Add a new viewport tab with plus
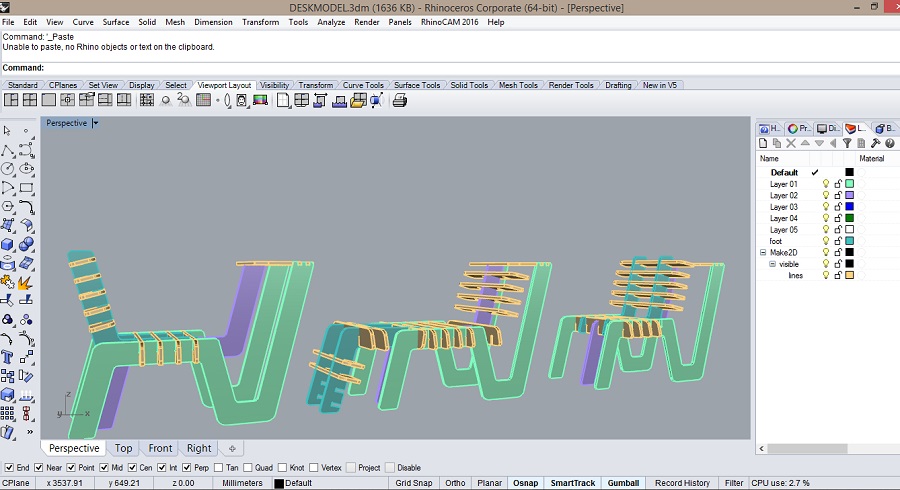The height and width of the screenshot is (490, 900). click(232, 448)
